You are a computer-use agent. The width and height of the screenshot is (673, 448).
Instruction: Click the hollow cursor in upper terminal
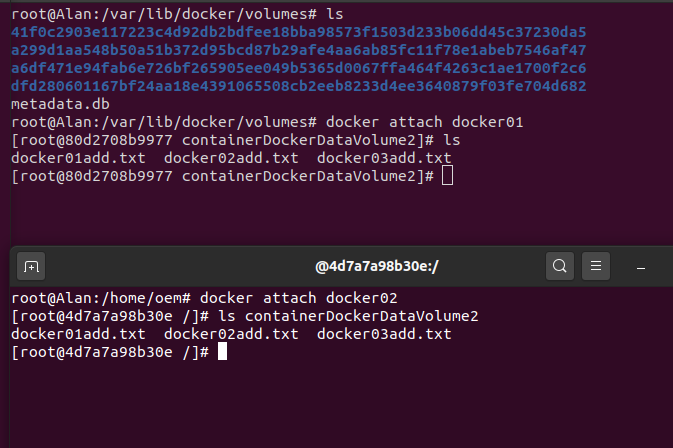[x=447, y=176]
